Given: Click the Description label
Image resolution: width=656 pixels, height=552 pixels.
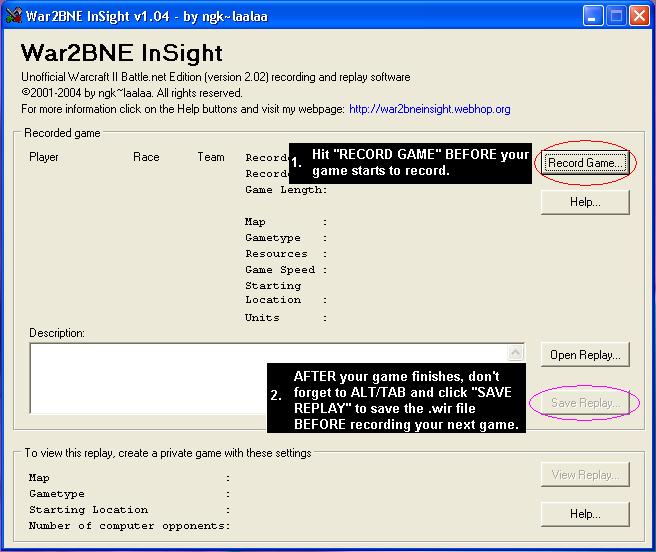Looking at the screenshot, I should (57, 333).
